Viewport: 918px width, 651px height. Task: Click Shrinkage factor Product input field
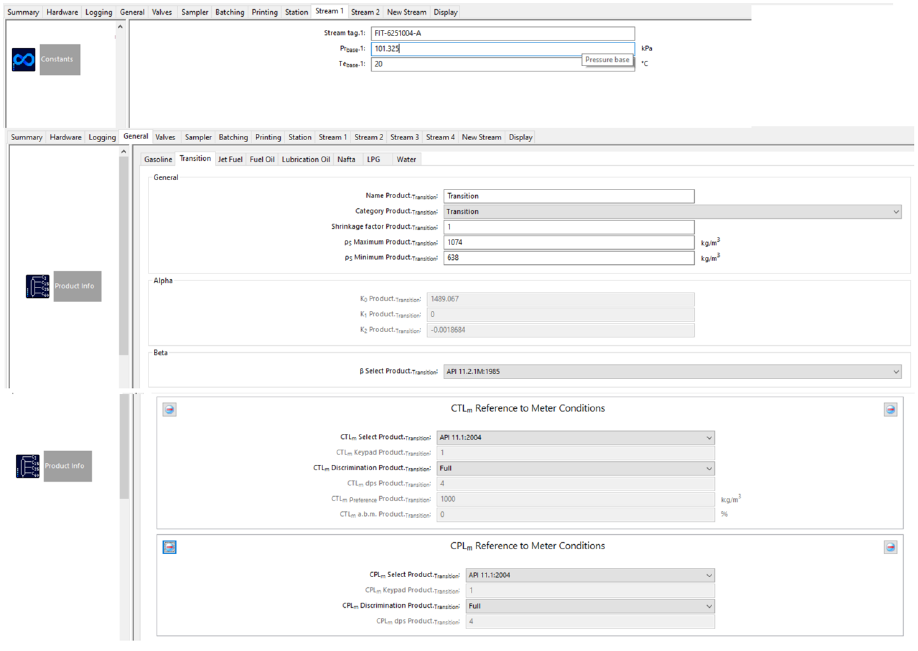tap(569, 227)
